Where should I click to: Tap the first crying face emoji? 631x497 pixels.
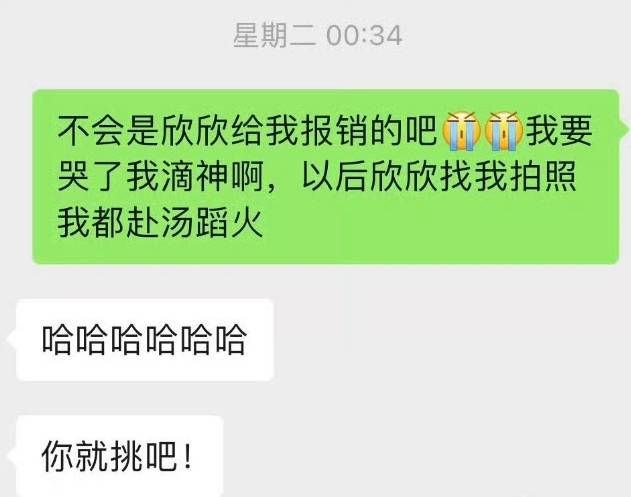pyautogui.click(x=461, y=132)
